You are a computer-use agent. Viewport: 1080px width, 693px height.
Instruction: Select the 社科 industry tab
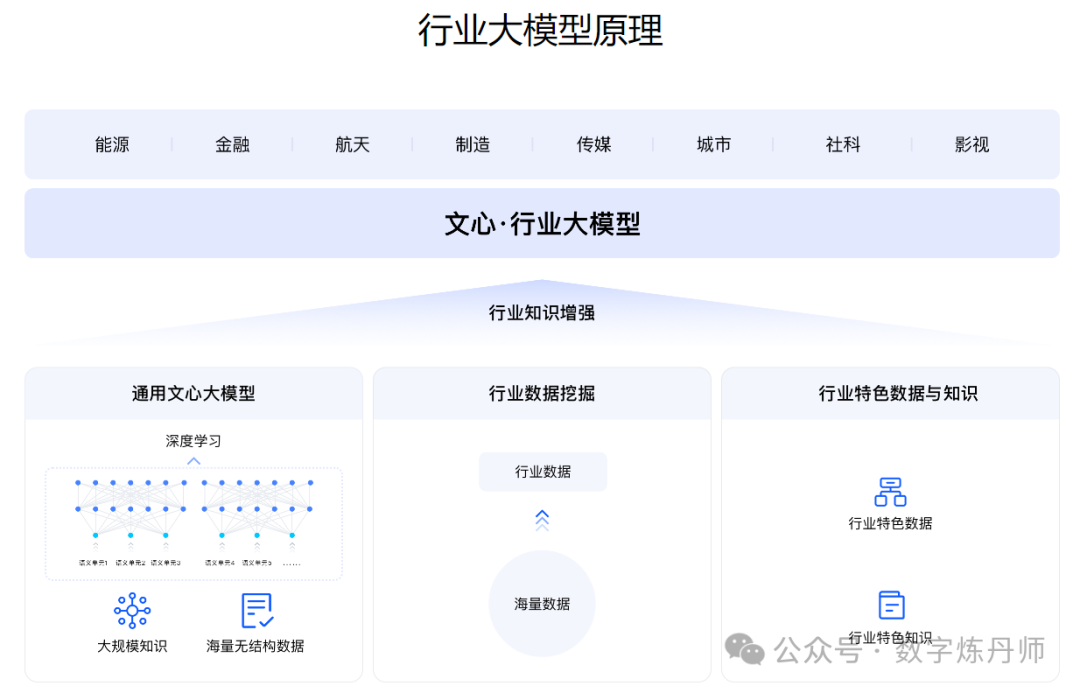[x=843, y=145]
